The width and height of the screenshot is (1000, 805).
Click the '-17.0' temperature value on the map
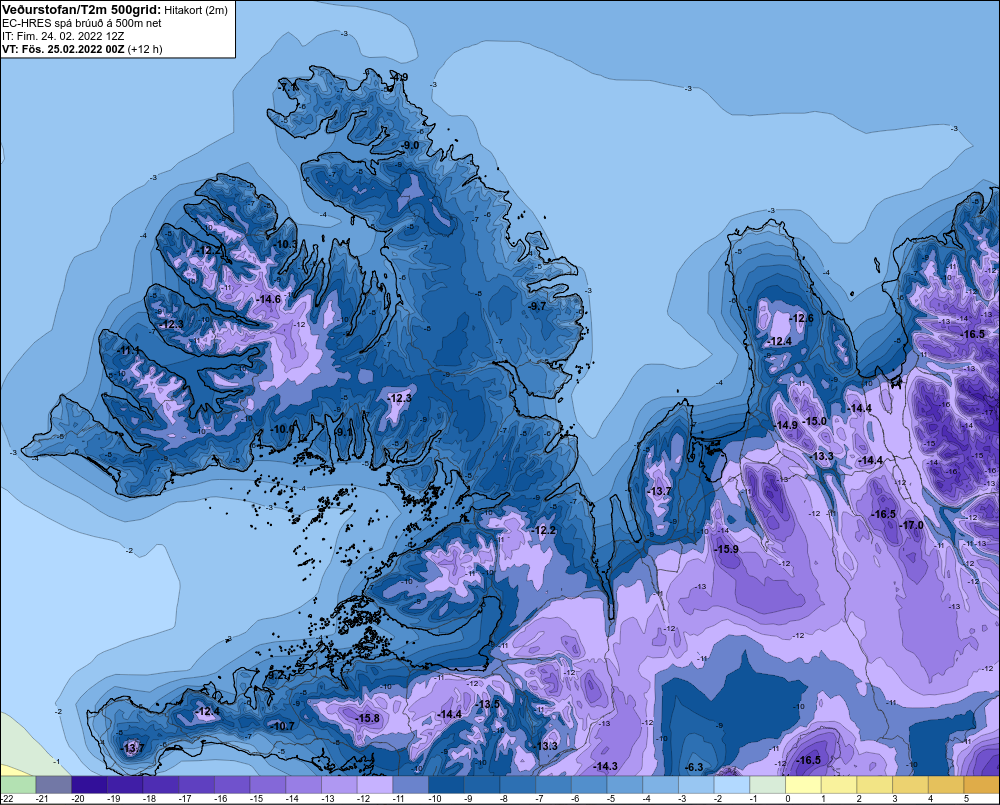[911, 525]
